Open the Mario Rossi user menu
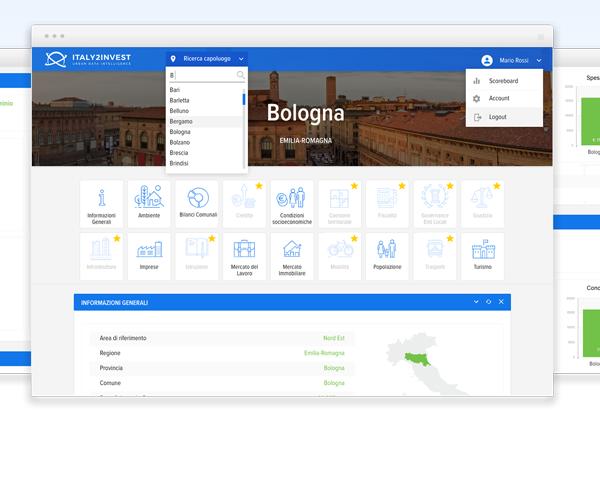The width and height of the screenshot is (600, 480). [511, 60]
